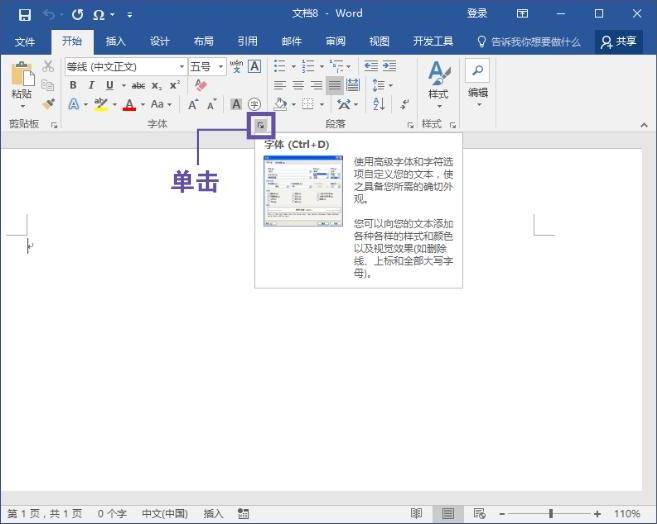657x524 pixels.
Task: Click the Format Painter brush icon
Action: [47, 104]
